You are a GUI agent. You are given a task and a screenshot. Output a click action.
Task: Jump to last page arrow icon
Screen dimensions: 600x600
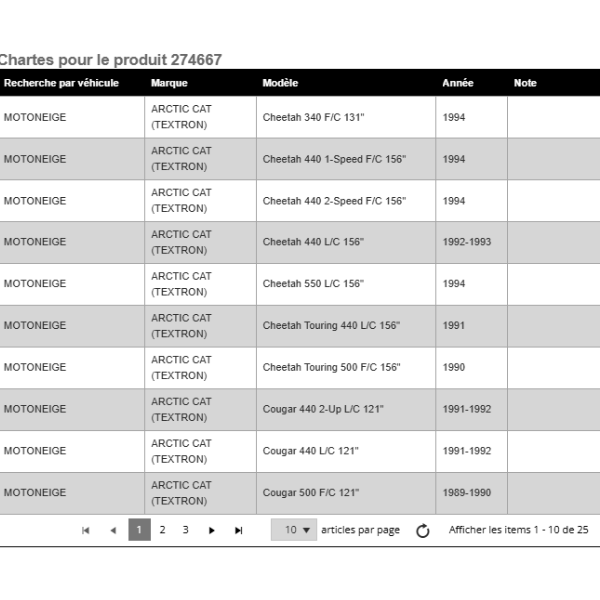(x=238, y=530)
